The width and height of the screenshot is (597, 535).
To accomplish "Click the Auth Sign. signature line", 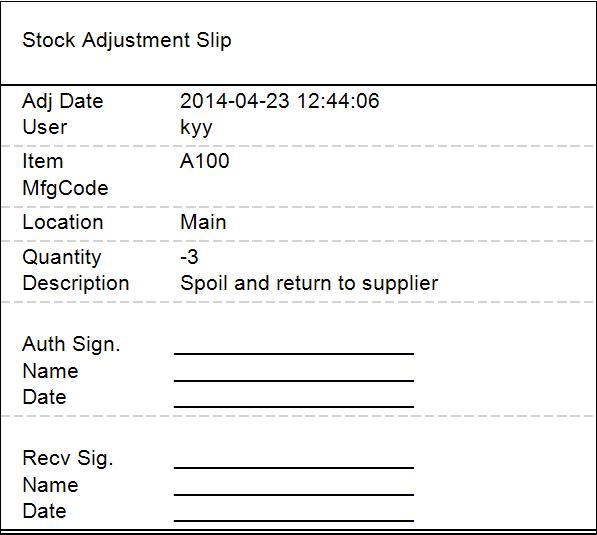I will click(294, 354).
